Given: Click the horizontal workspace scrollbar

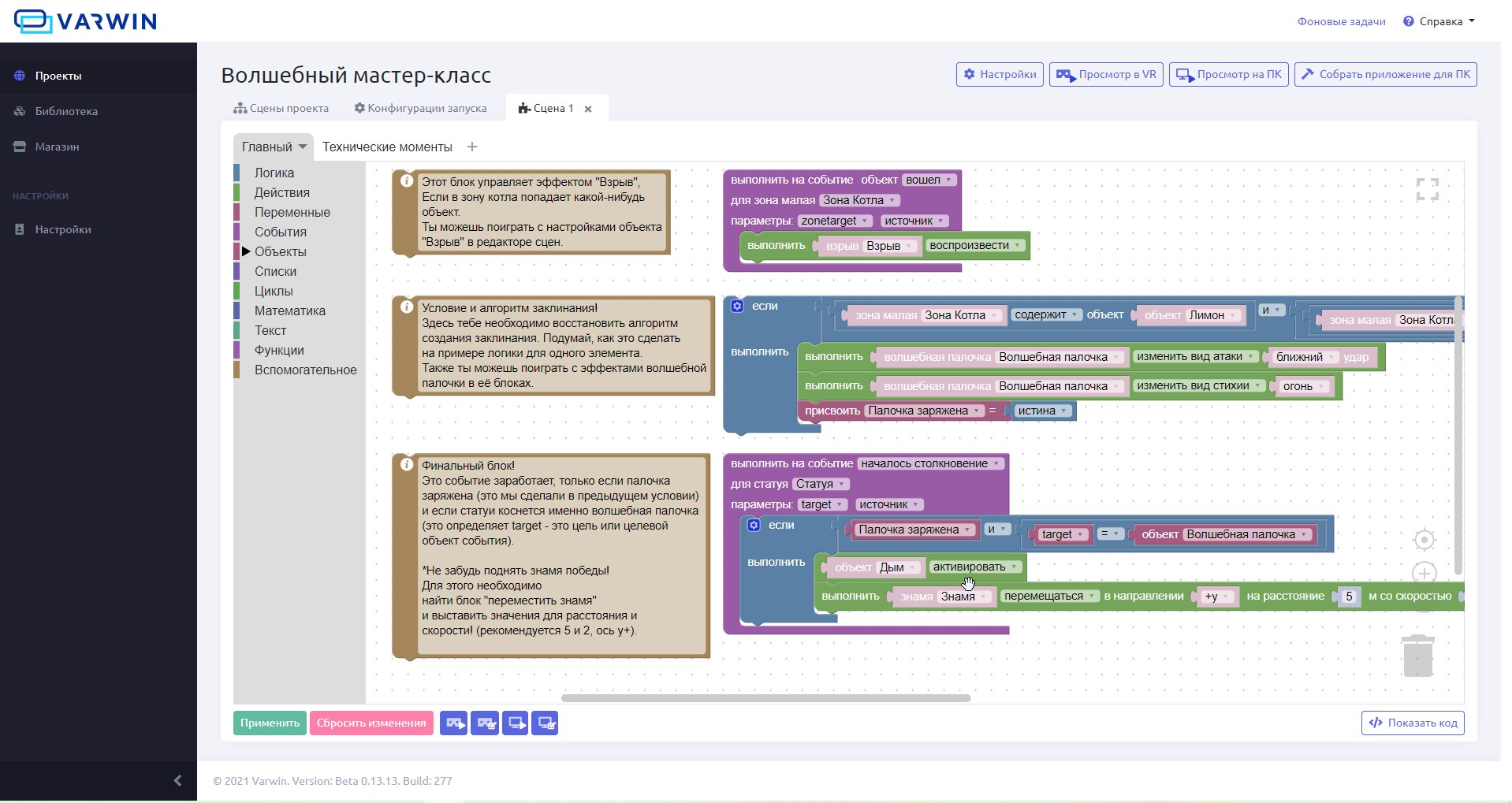Looking at the screenshot, I should [x=765, y=697].
